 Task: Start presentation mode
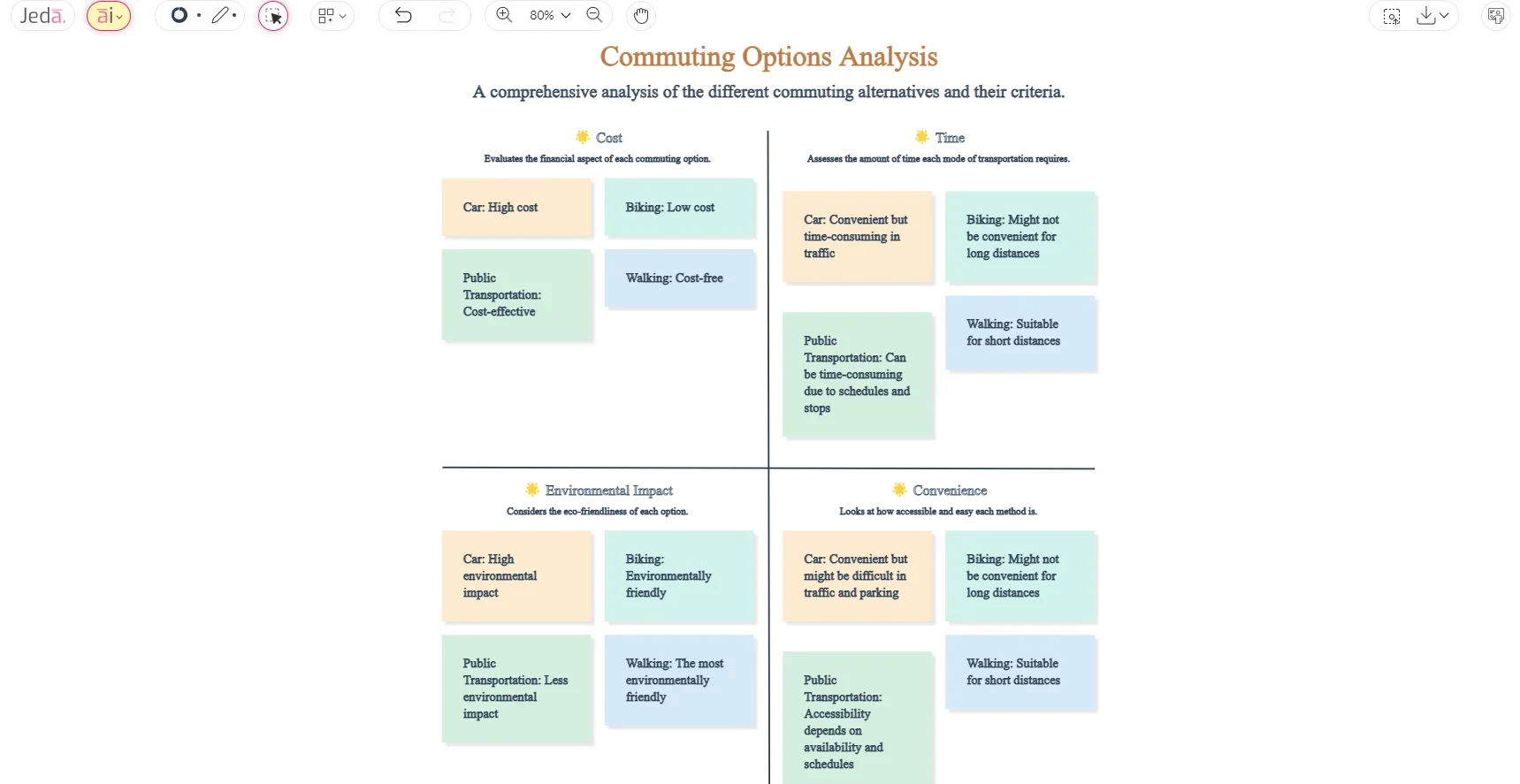click(1495, 16)
